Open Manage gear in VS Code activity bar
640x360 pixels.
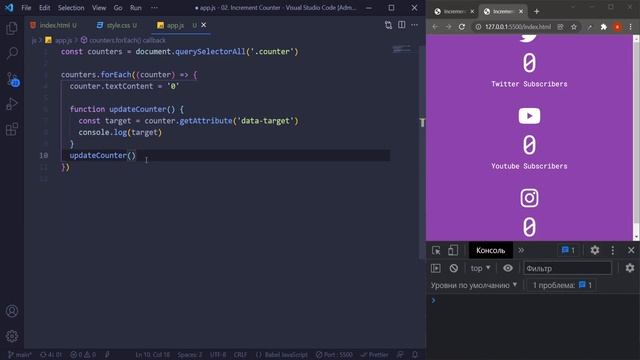12,336
